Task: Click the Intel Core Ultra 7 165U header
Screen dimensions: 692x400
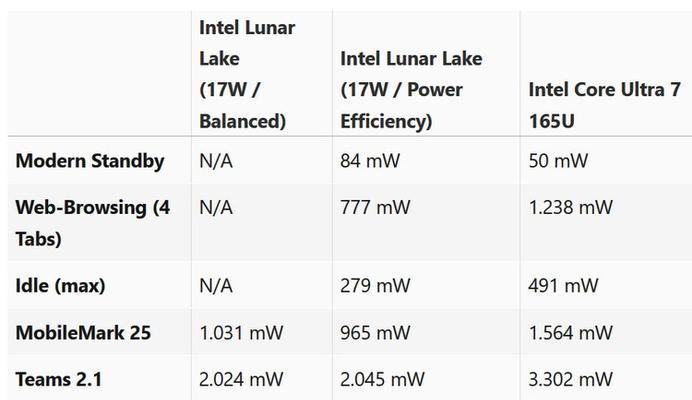Action: coord(604,105)
